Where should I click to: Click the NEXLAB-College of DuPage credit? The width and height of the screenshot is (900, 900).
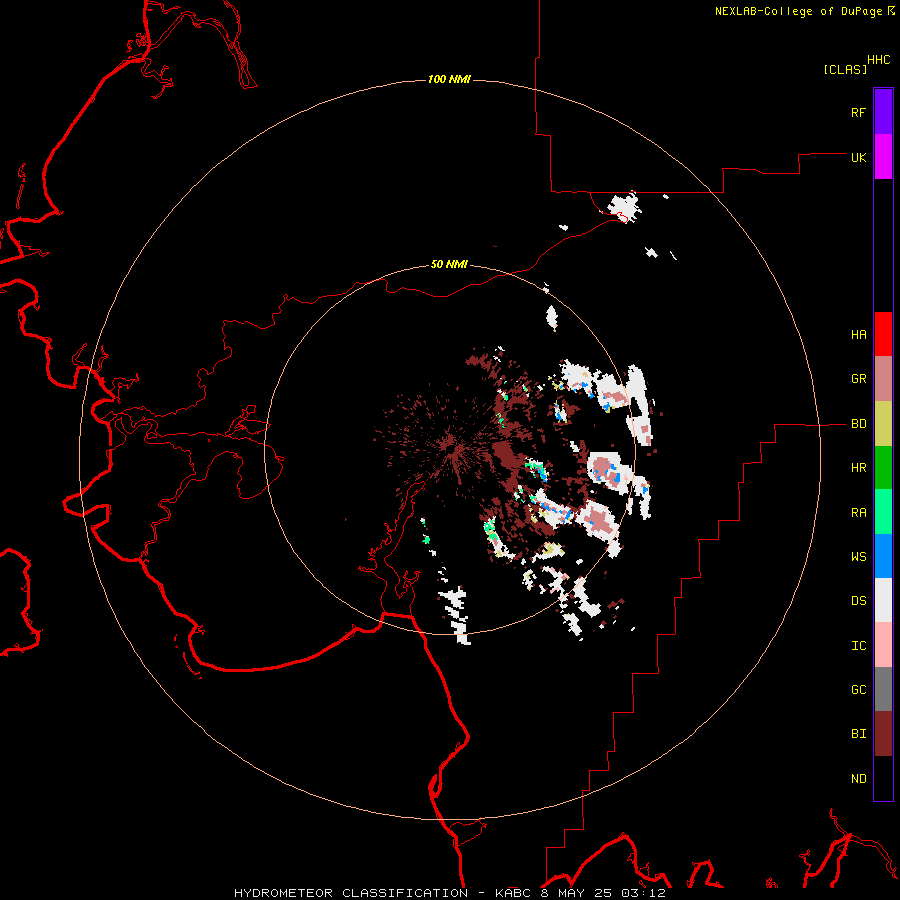[x=798, y=11]
